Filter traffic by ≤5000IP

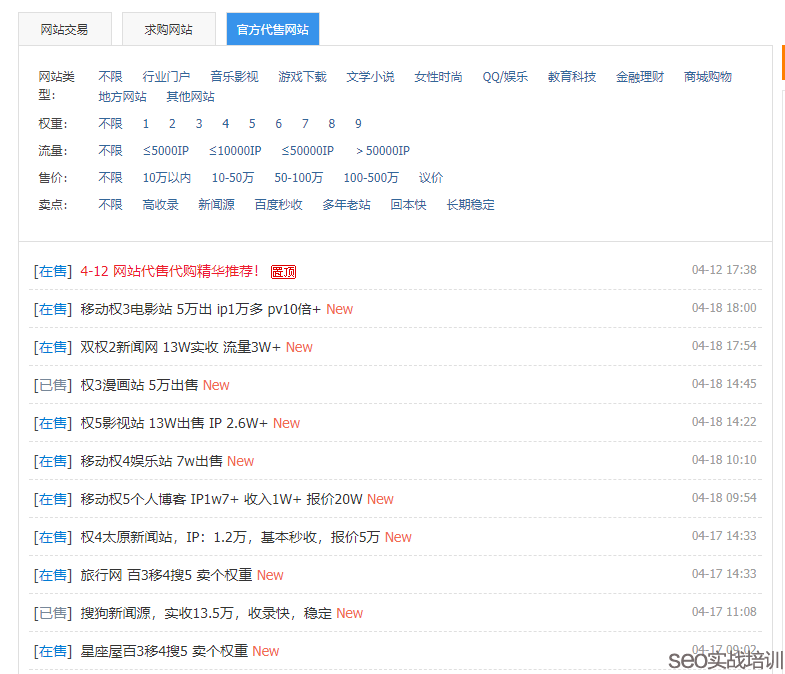[165, 151]
